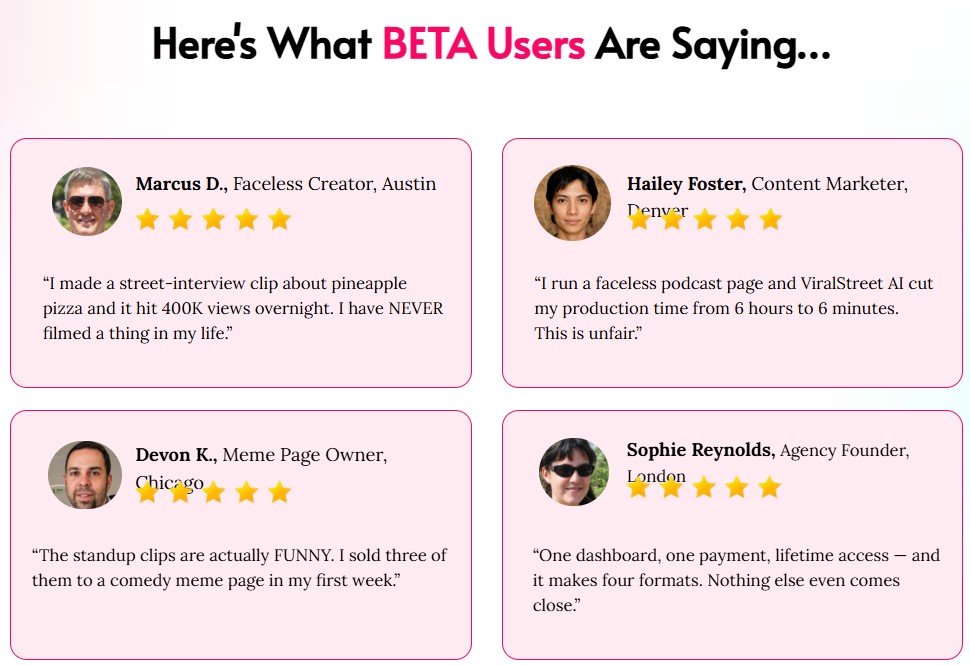Click the third star in Sophie Reynolds' rating
The height and width of the screenshot is (665, 970).
pyautogui.click(x=704, y=487)
